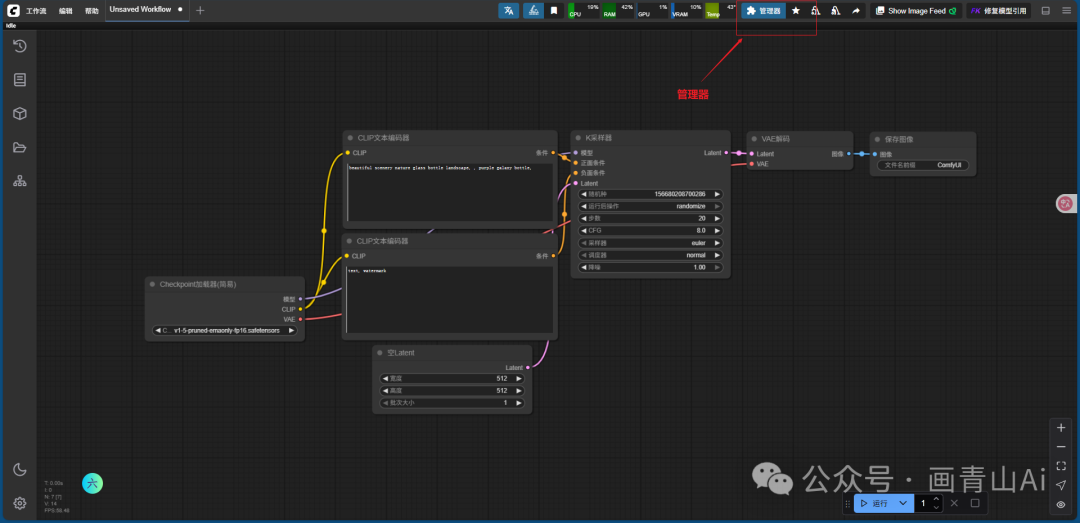The width and height of the screenshot is (1080, 523).
Task: Click the icon right of the star
Action: [816, 11]
